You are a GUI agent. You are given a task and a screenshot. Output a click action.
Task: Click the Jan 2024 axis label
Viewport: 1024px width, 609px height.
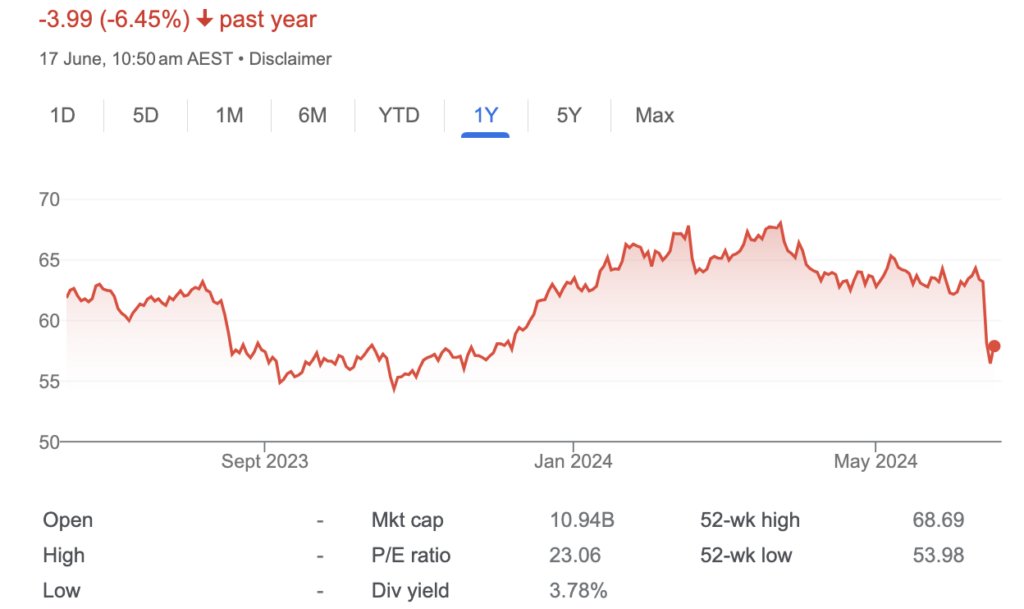click(x=573, y=461)
